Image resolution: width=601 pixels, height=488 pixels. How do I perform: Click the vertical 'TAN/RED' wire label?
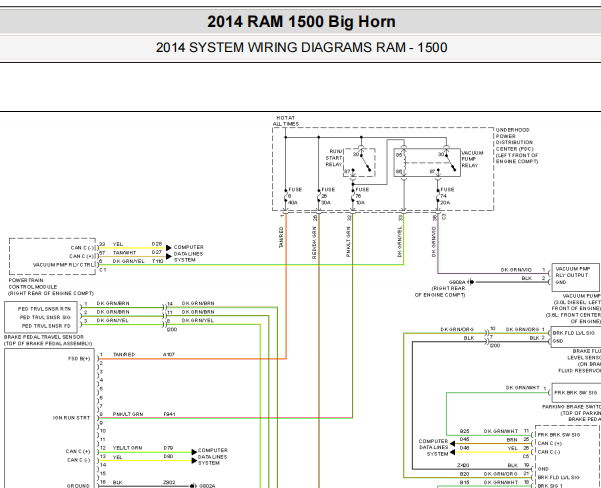tap(281, 237)
